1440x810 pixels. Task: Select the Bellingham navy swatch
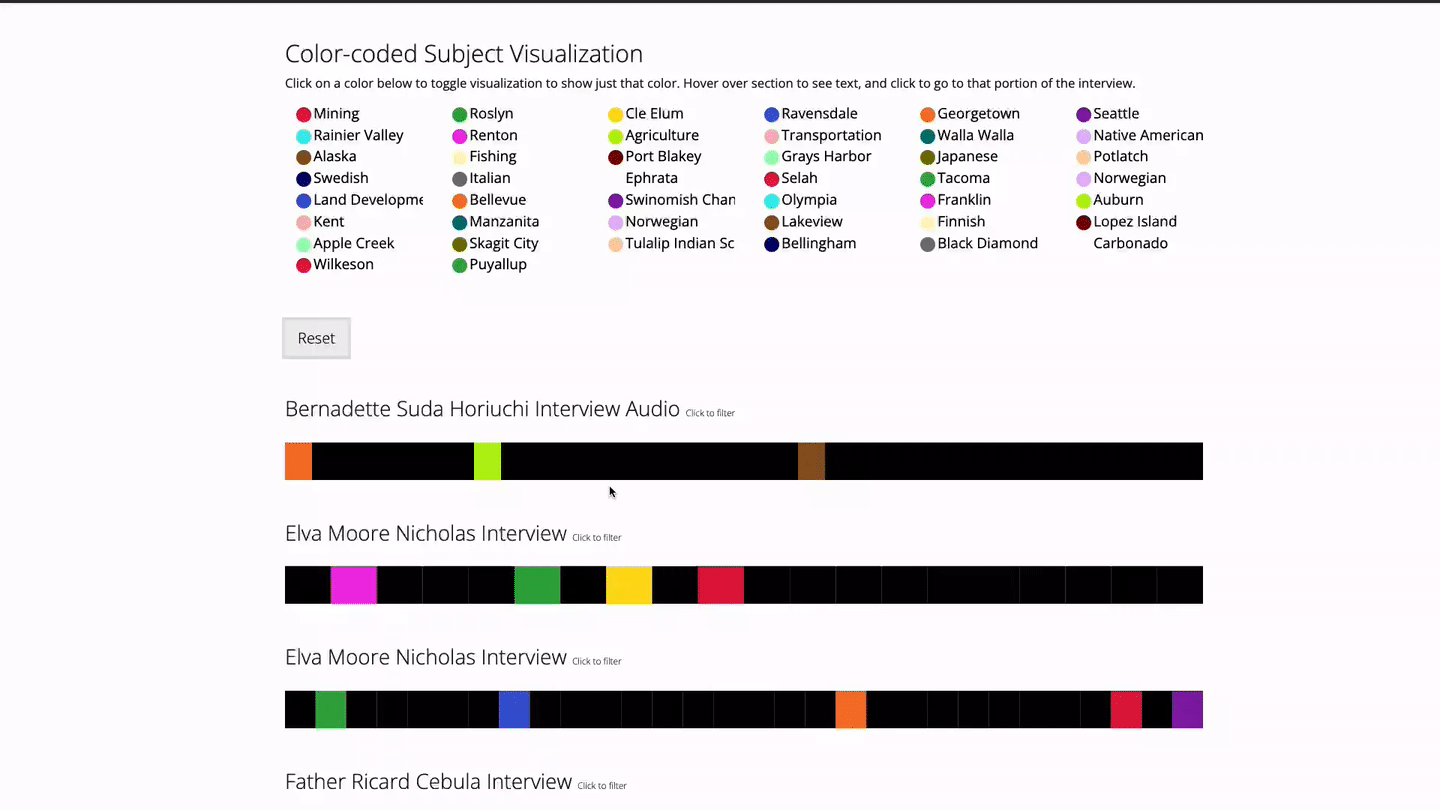[x=772, y=245]
